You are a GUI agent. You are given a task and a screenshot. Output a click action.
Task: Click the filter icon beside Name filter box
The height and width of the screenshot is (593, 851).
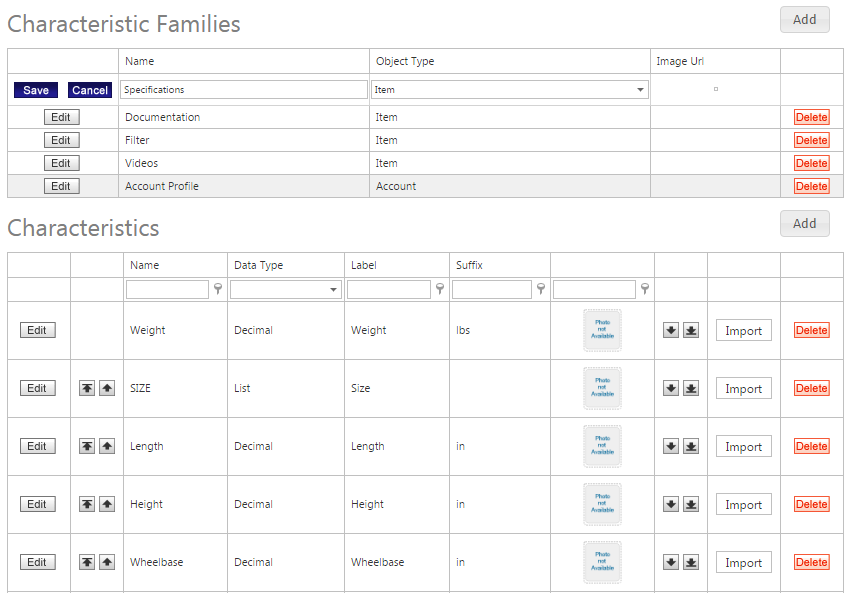(x=218, y=289)
